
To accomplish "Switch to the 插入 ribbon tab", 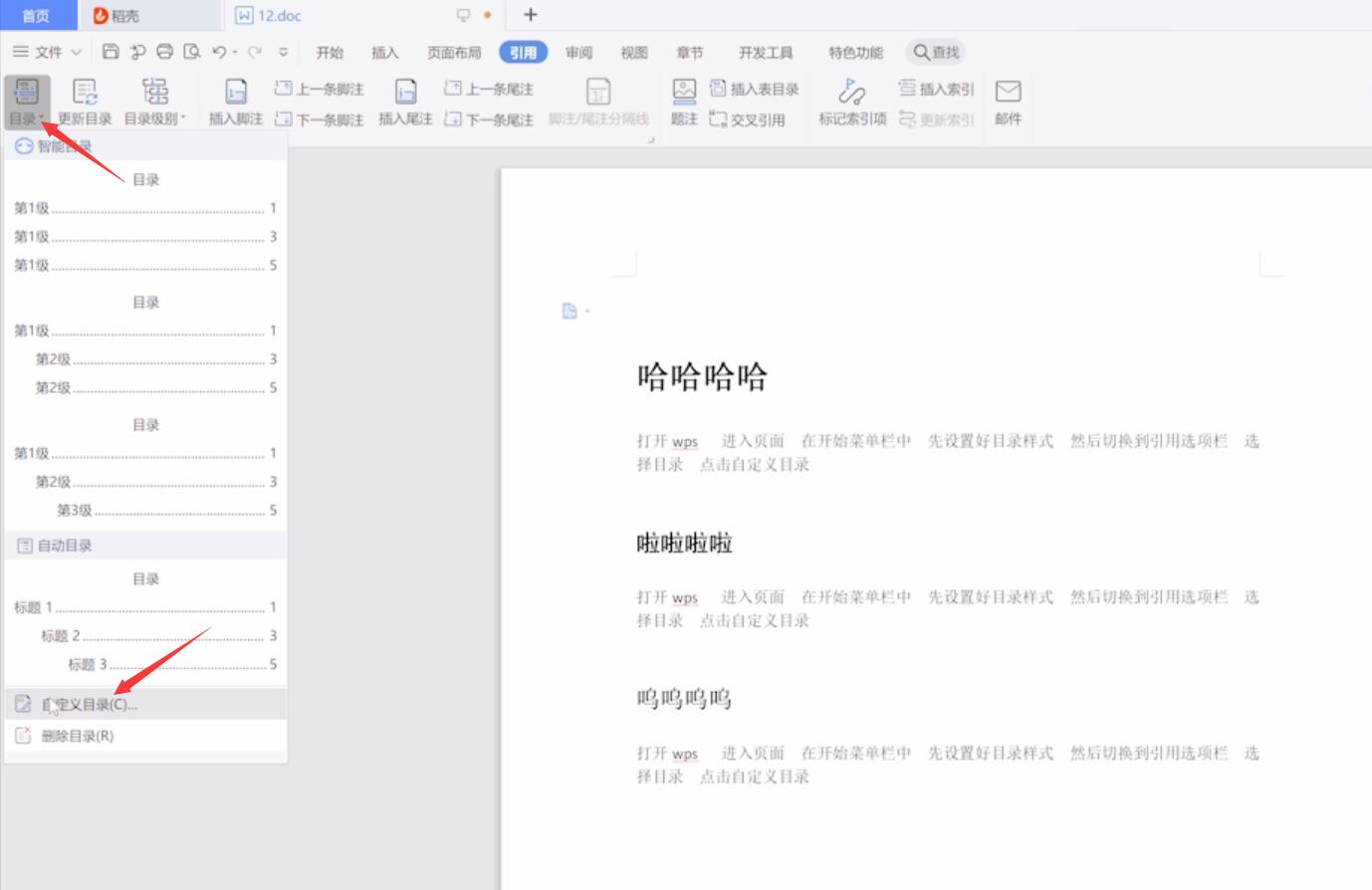I will click(384, 53).
